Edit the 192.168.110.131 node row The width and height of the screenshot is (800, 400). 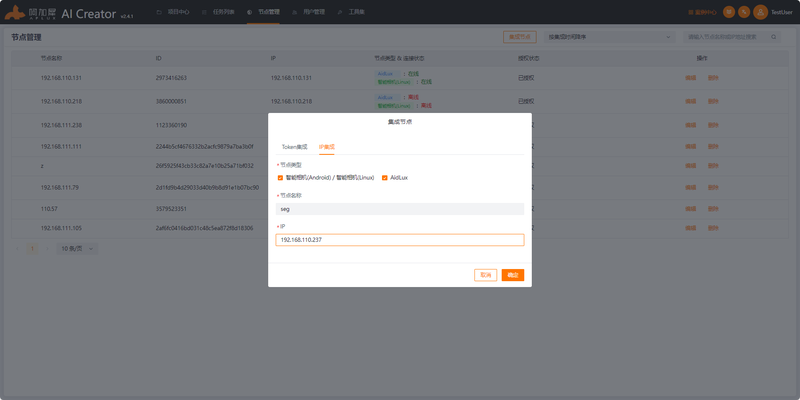pyautogui.click(x=690, y=78)
